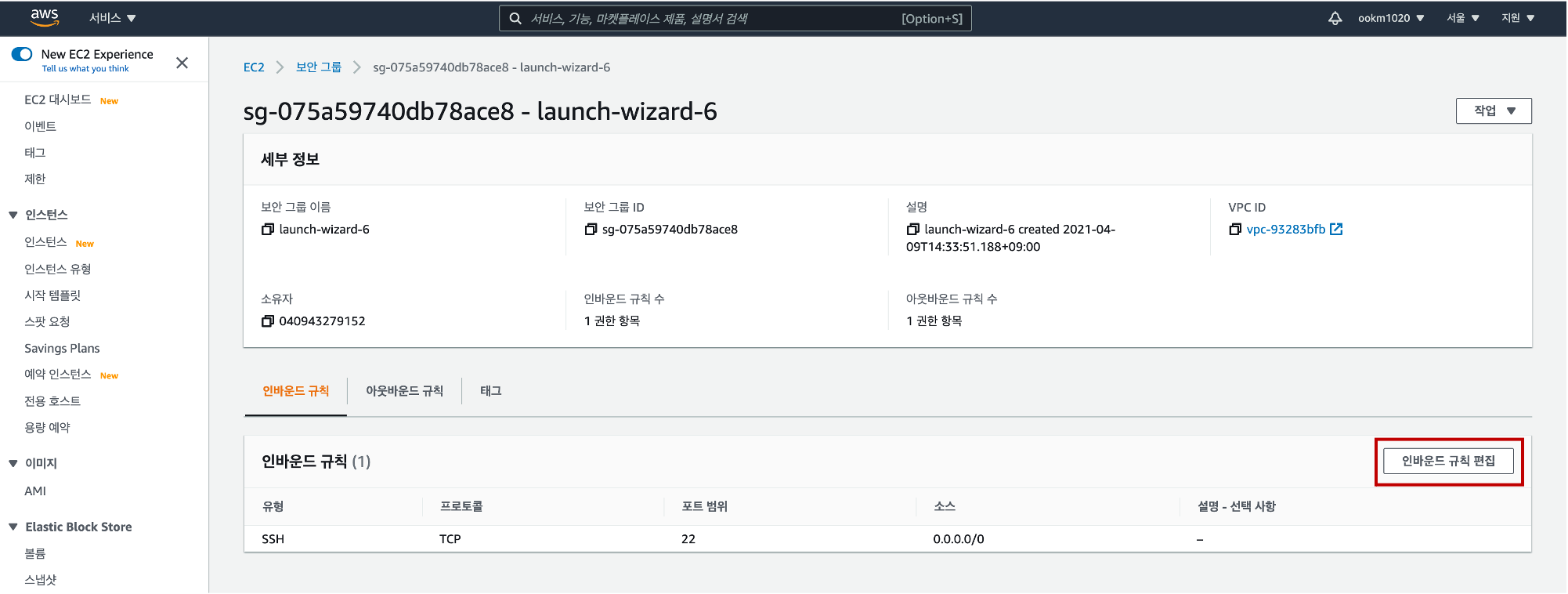Image resolution: width=1568 pixels, height=594 pixels.
Task: Click Tell us what you think link
Action: pos(85,69)
